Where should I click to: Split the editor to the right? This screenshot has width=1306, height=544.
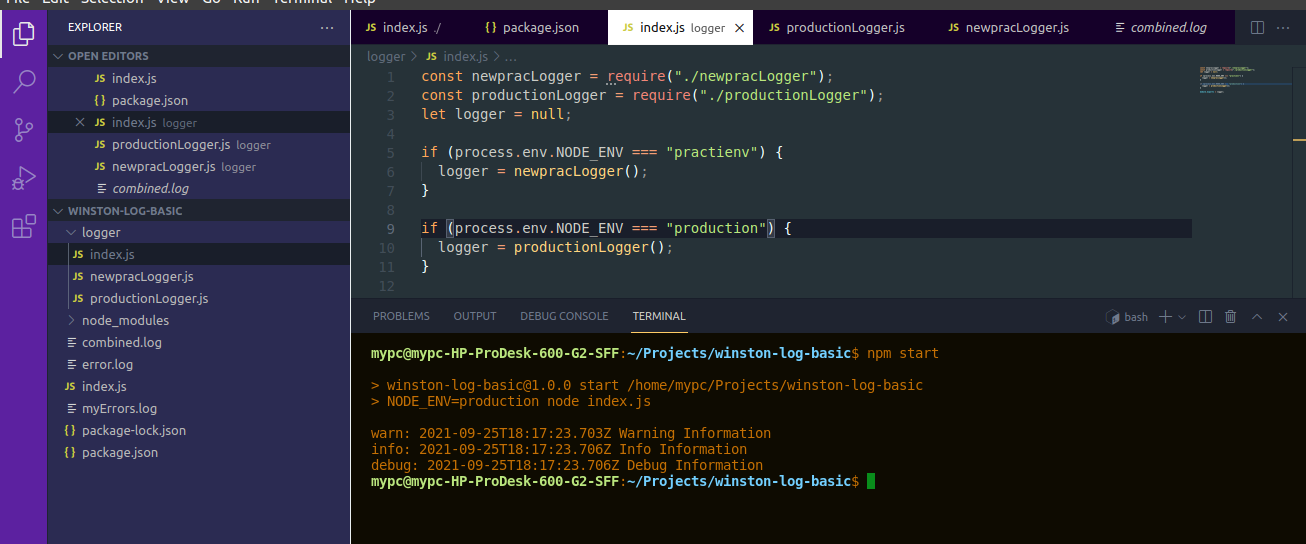point(1258,28)
